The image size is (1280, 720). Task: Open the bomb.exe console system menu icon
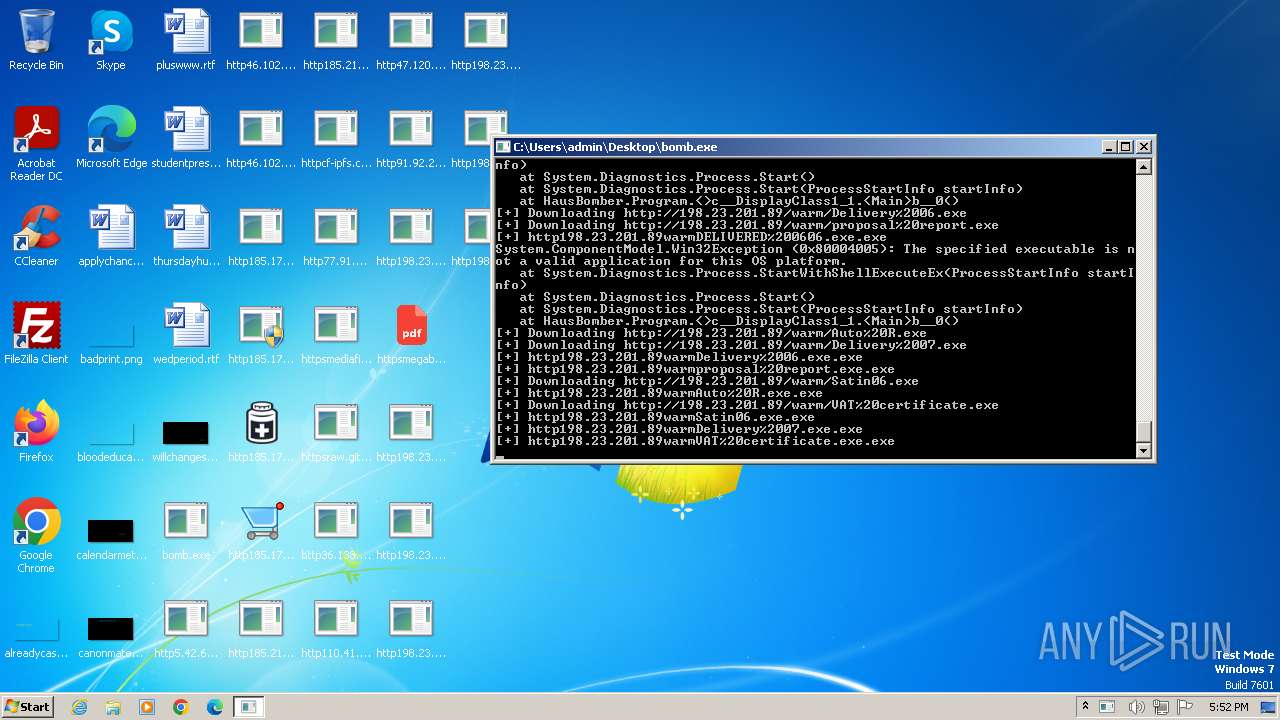[503, 147]
